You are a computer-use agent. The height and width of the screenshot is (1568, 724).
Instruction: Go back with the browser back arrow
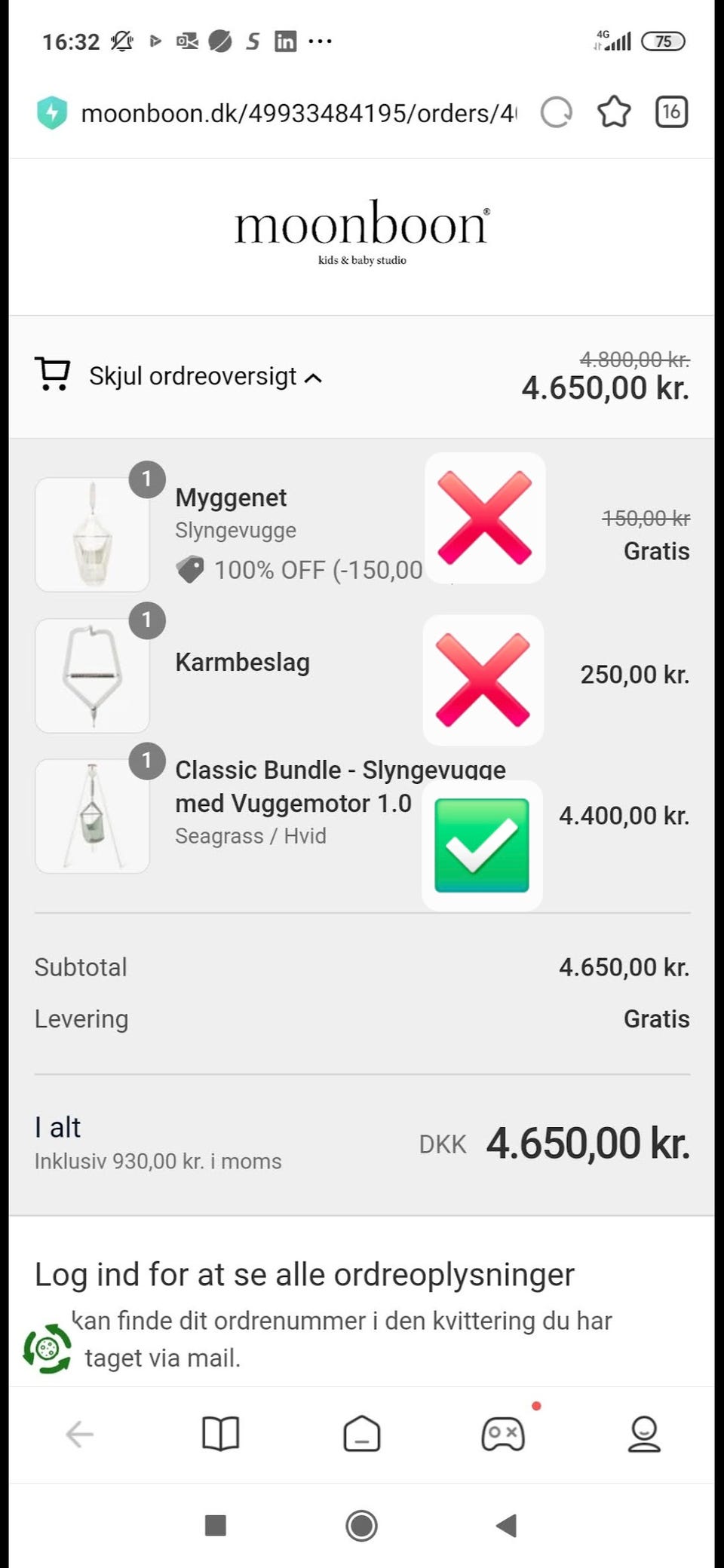coord(79,1434)
